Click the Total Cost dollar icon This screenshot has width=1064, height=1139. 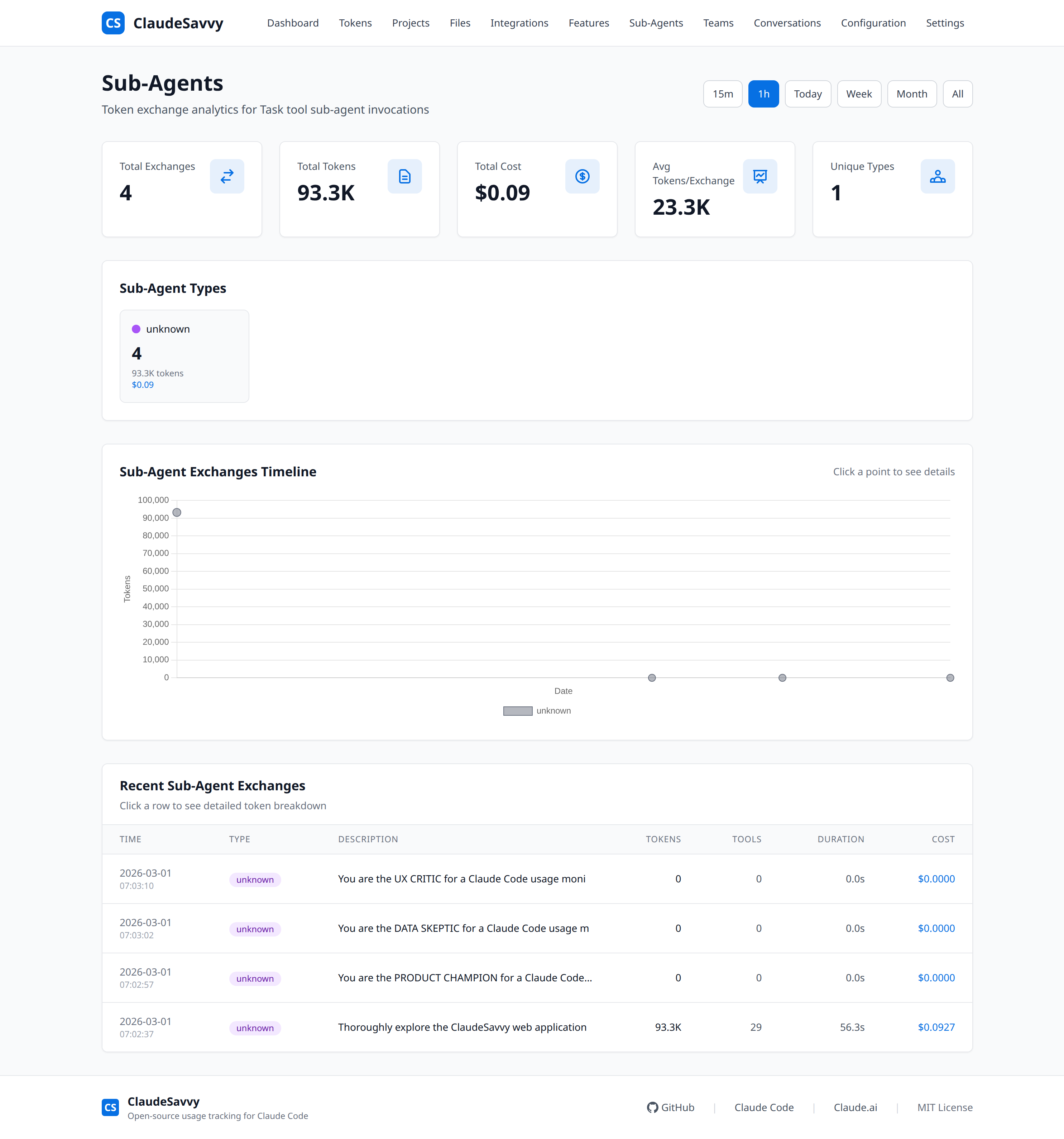click(583, 176)
